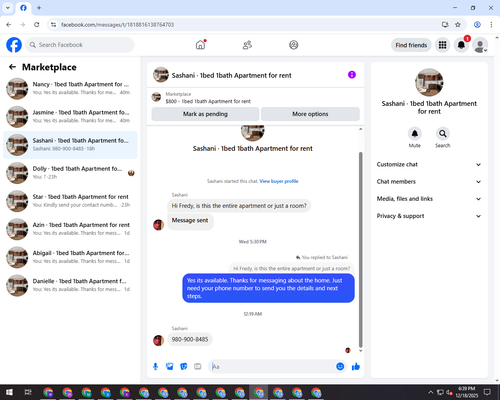Viewport: 500px width, 400px height.
Task: Expand the Customize chat section
Action: coord(429,164)
